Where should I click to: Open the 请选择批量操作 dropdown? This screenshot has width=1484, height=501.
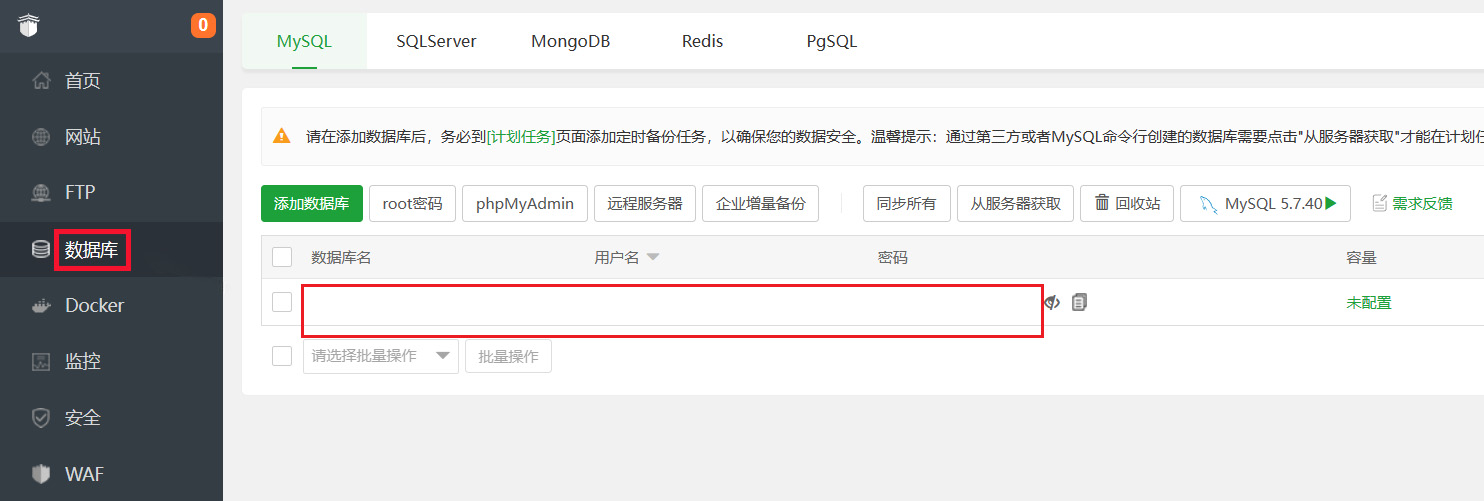pos(381,356)
